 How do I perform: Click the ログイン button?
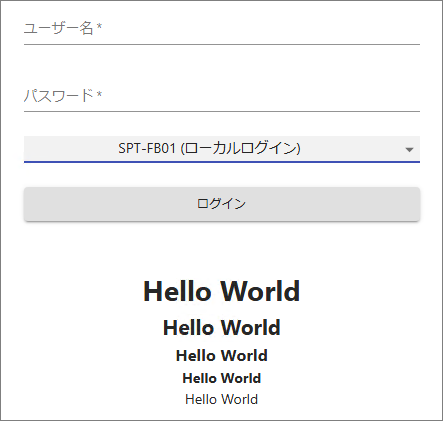pos(222,204)
